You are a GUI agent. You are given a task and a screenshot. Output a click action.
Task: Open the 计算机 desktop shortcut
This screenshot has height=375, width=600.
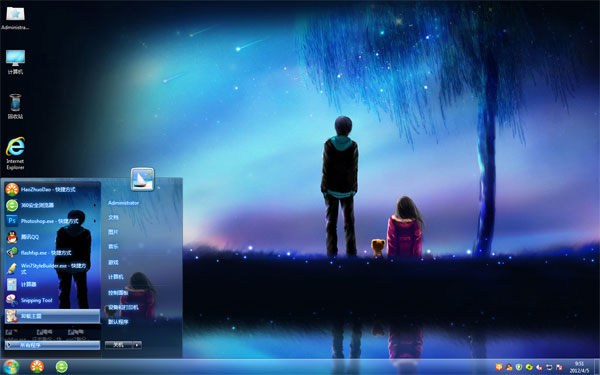[15, 62]
